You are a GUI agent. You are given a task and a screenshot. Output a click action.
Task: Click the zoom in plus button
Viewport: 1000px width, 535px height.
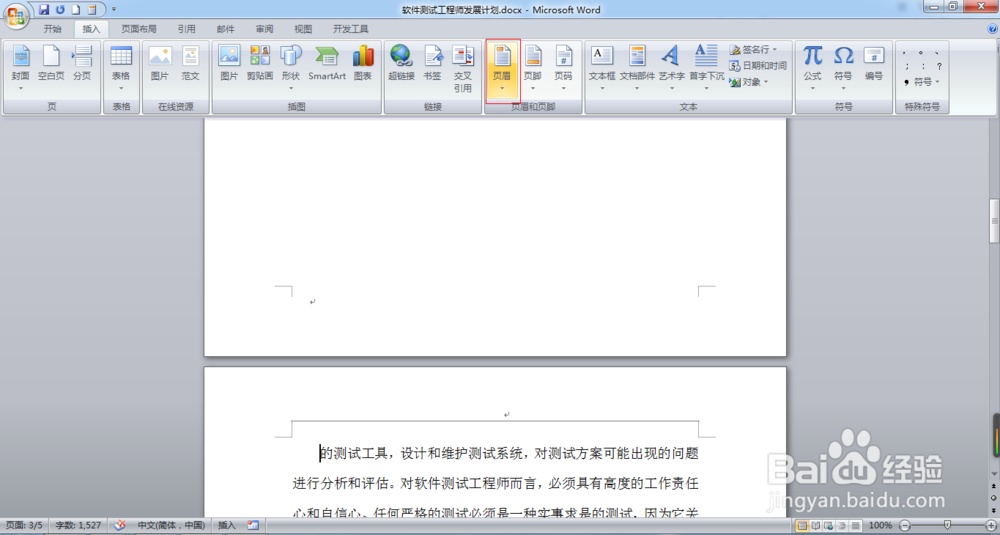tap(991, 525)
